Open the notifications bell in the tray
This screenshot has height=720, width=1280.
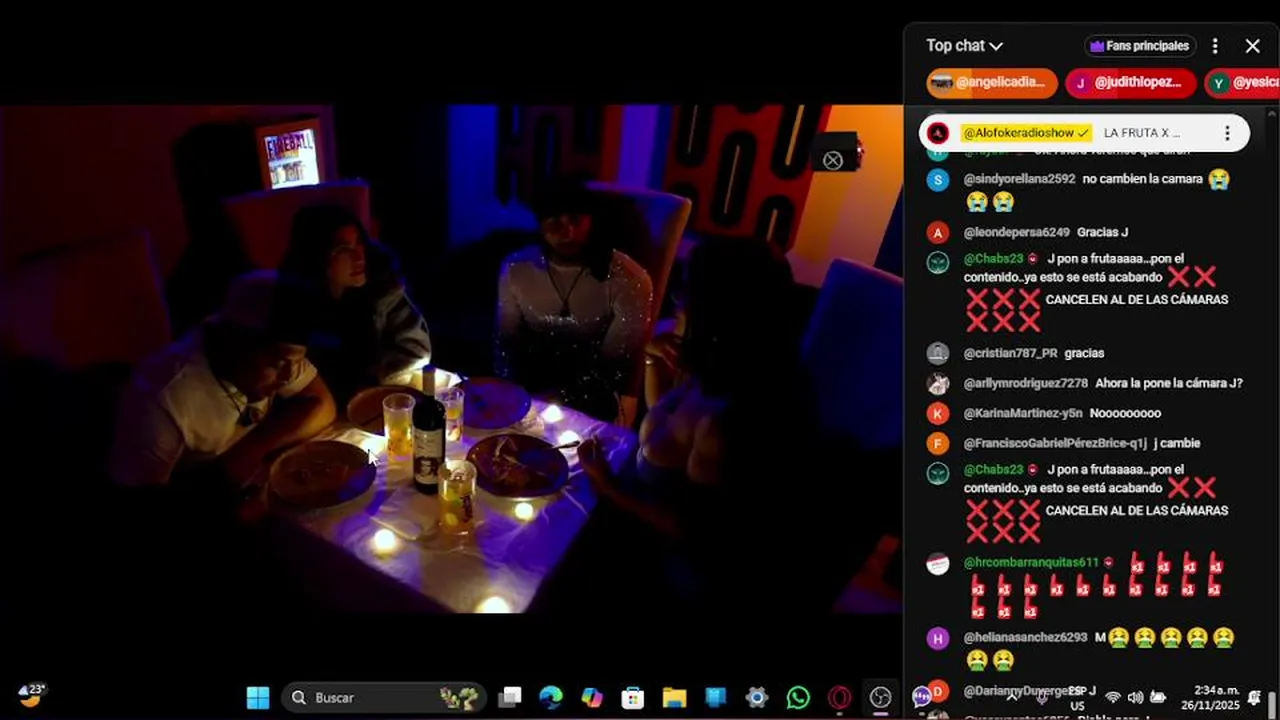point(1256,697)
